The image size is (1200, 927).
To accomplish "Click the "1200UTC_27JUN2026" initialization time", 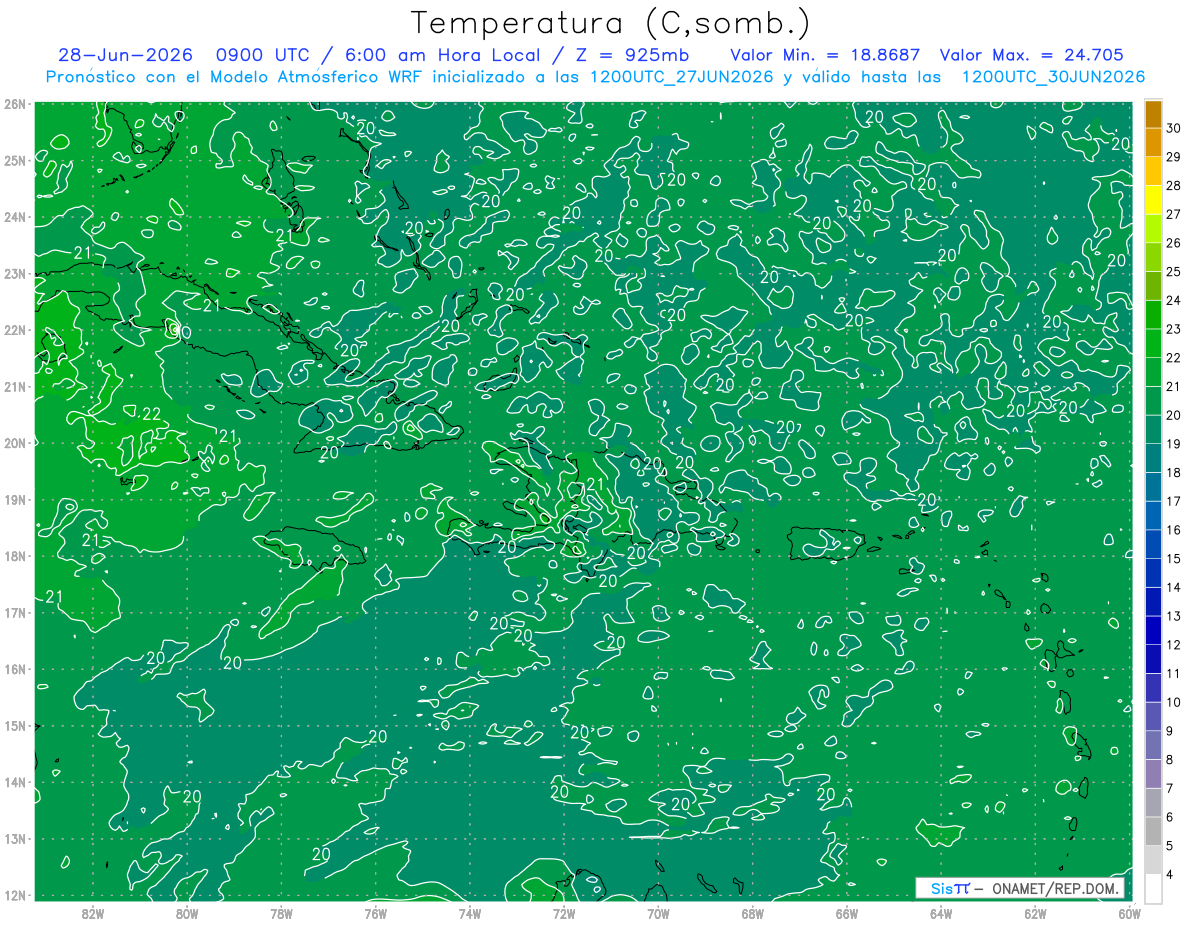I will (680, 77).
